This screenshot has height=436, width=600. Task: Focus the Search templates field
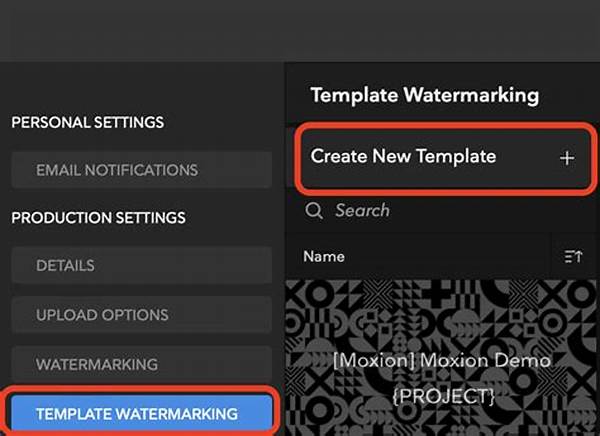click(440, 211)
